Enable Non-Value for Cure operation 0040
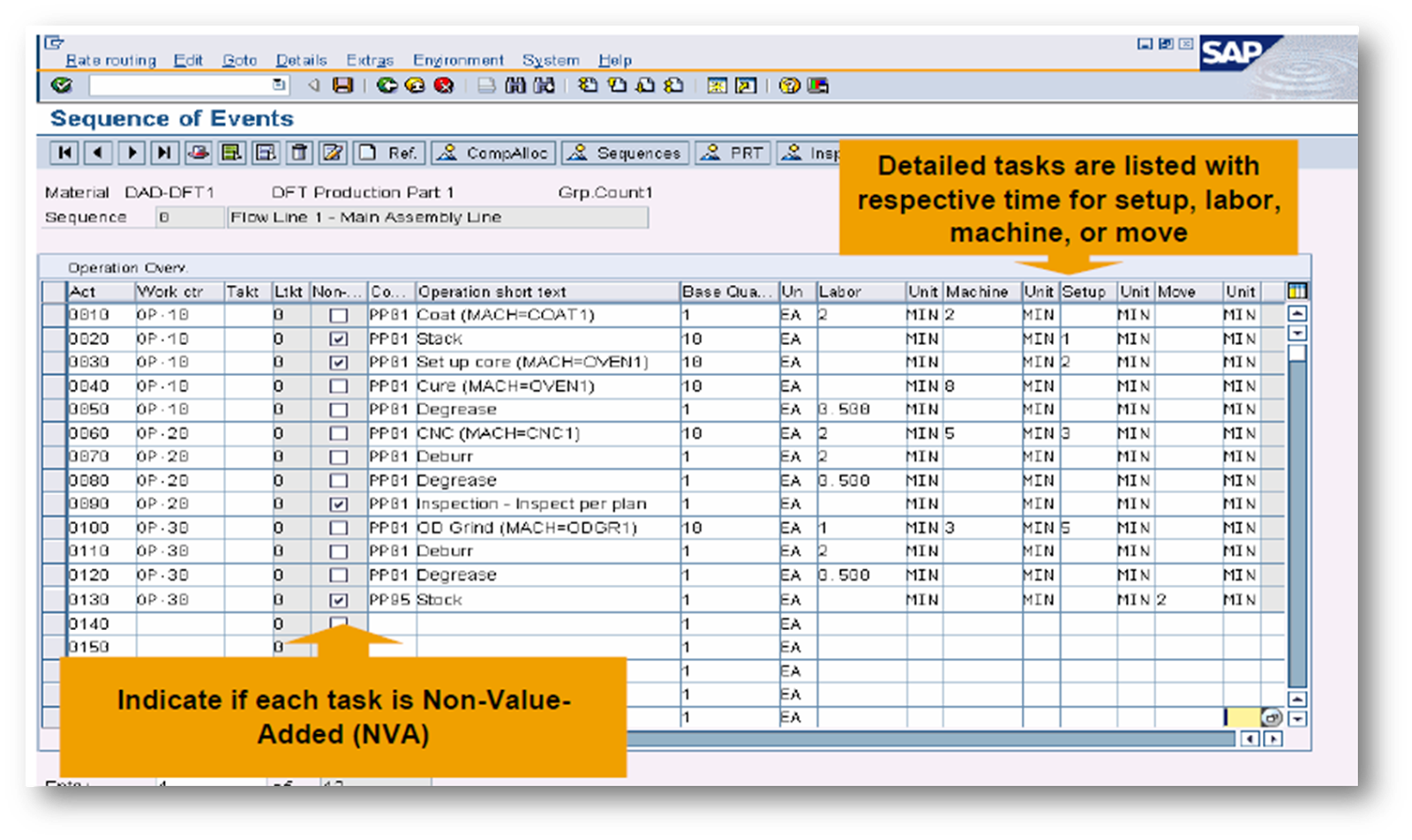This screenshot has width=1412, height=840. [x=338, y=386]
